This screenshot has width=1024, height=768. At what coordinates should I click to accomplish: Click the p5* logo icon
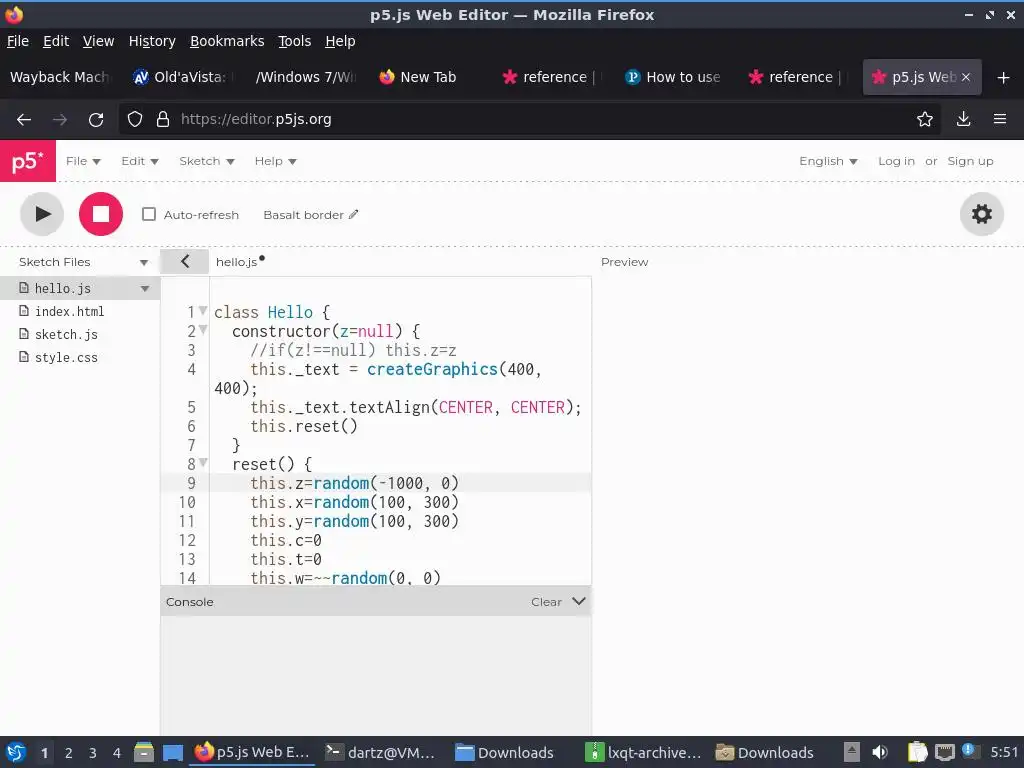[x=27, y=161]
